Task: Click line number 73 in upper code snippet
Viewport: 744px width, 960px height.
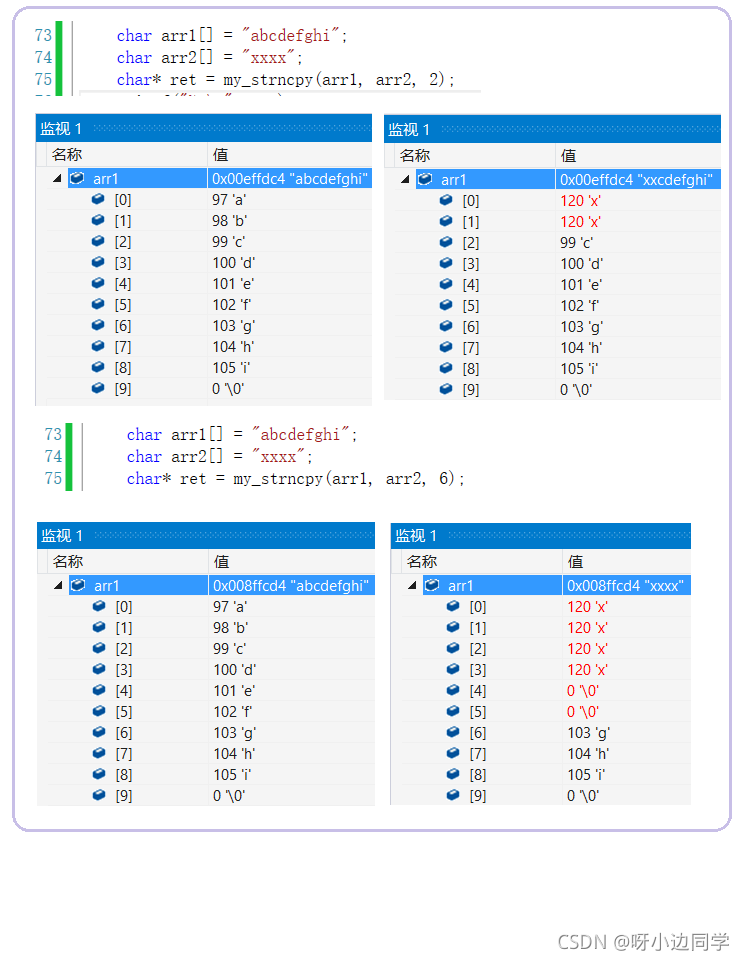Action: (43, 36)
